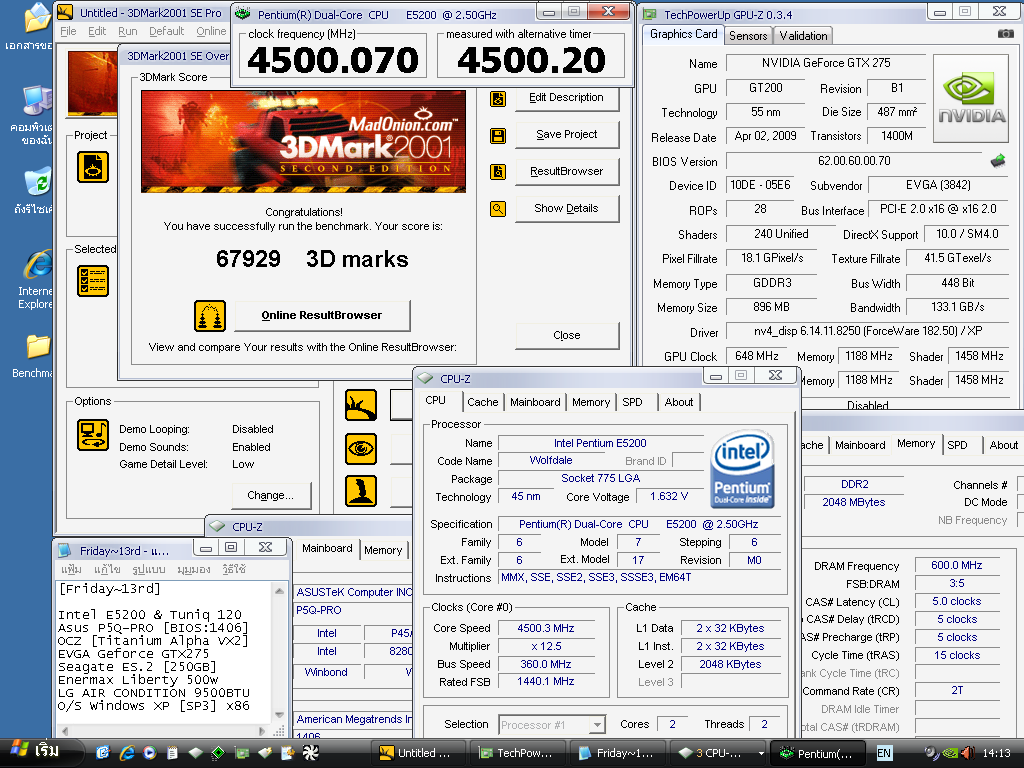The height and width of the screenshot is (768, 1024).
Task: Launch Internet Explorer from quick launch
Action: [x=127, y=752]
